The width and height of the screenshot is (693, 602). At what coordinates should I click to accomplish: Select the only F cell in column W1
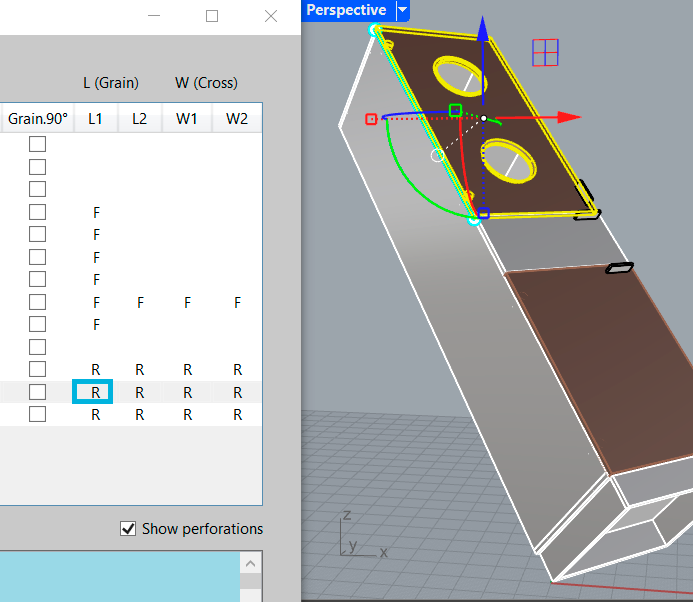(187, 303)
